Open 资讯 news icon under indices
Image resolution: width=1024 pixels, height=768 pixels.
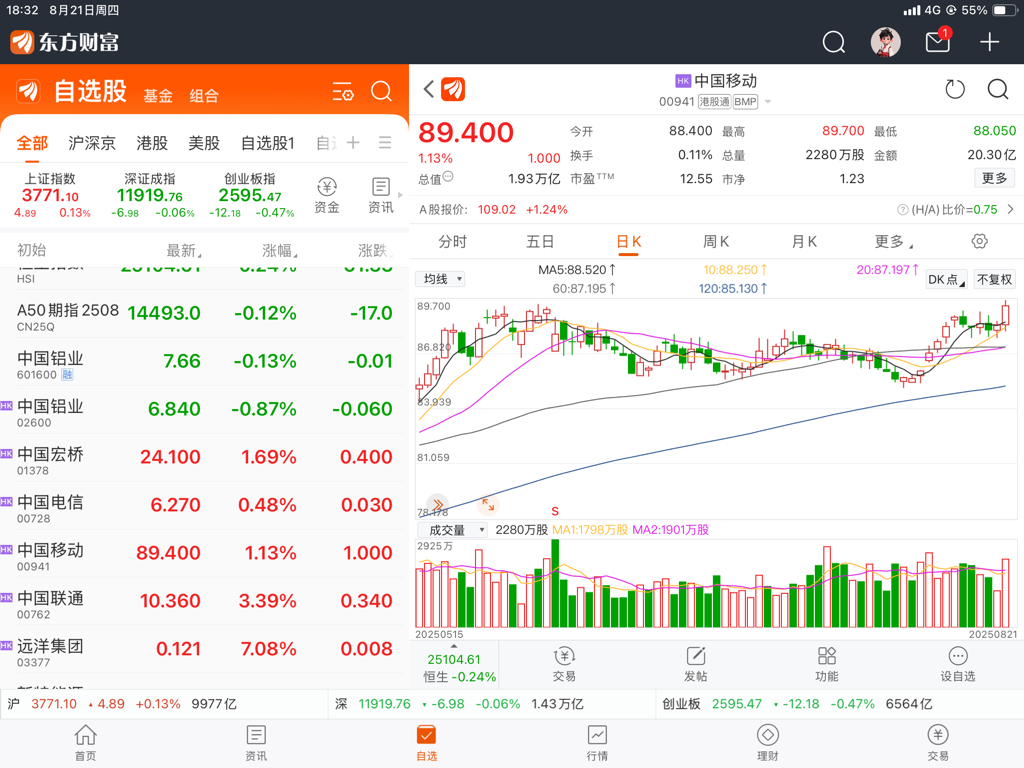[381, 195]
